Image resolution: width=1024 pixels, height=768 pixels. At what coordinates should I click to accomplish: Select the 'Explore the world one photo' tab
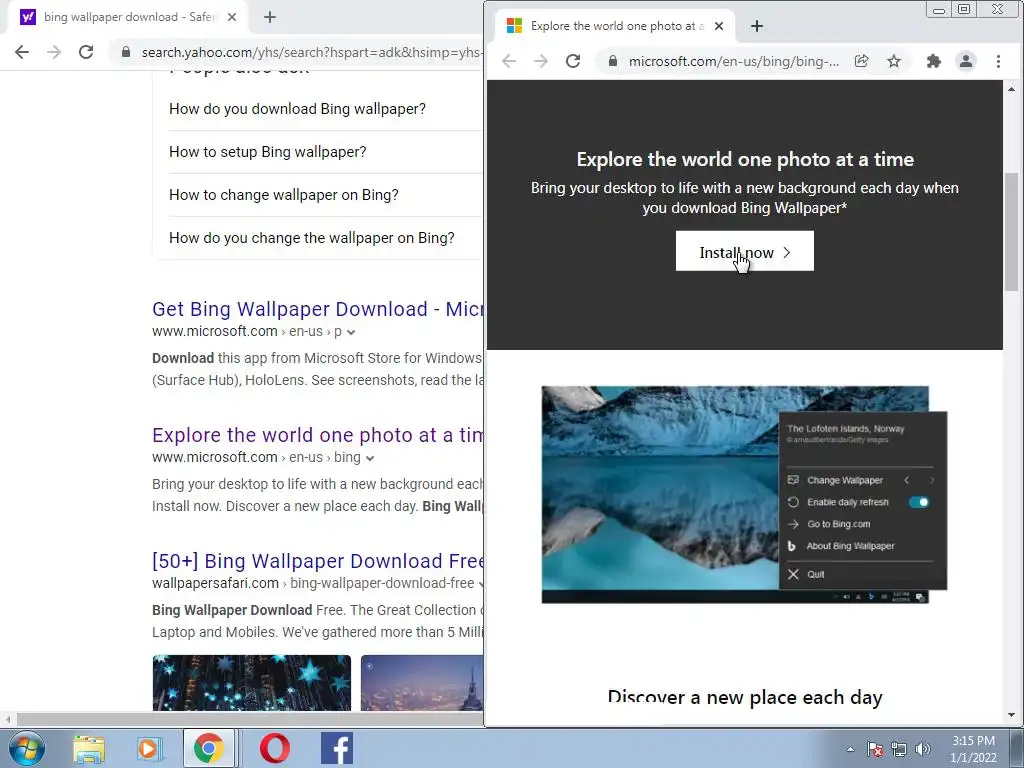click(x=615, y=26)
